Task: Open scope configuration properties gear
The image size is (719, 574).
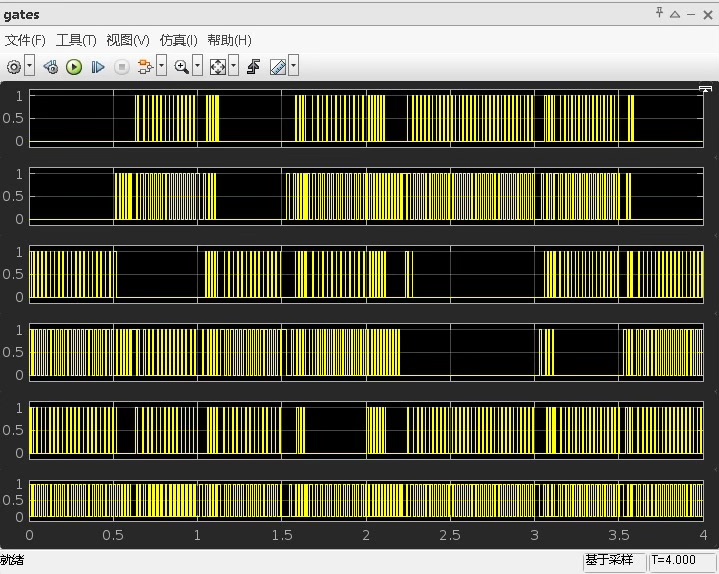Action: [x=14, y=67]
